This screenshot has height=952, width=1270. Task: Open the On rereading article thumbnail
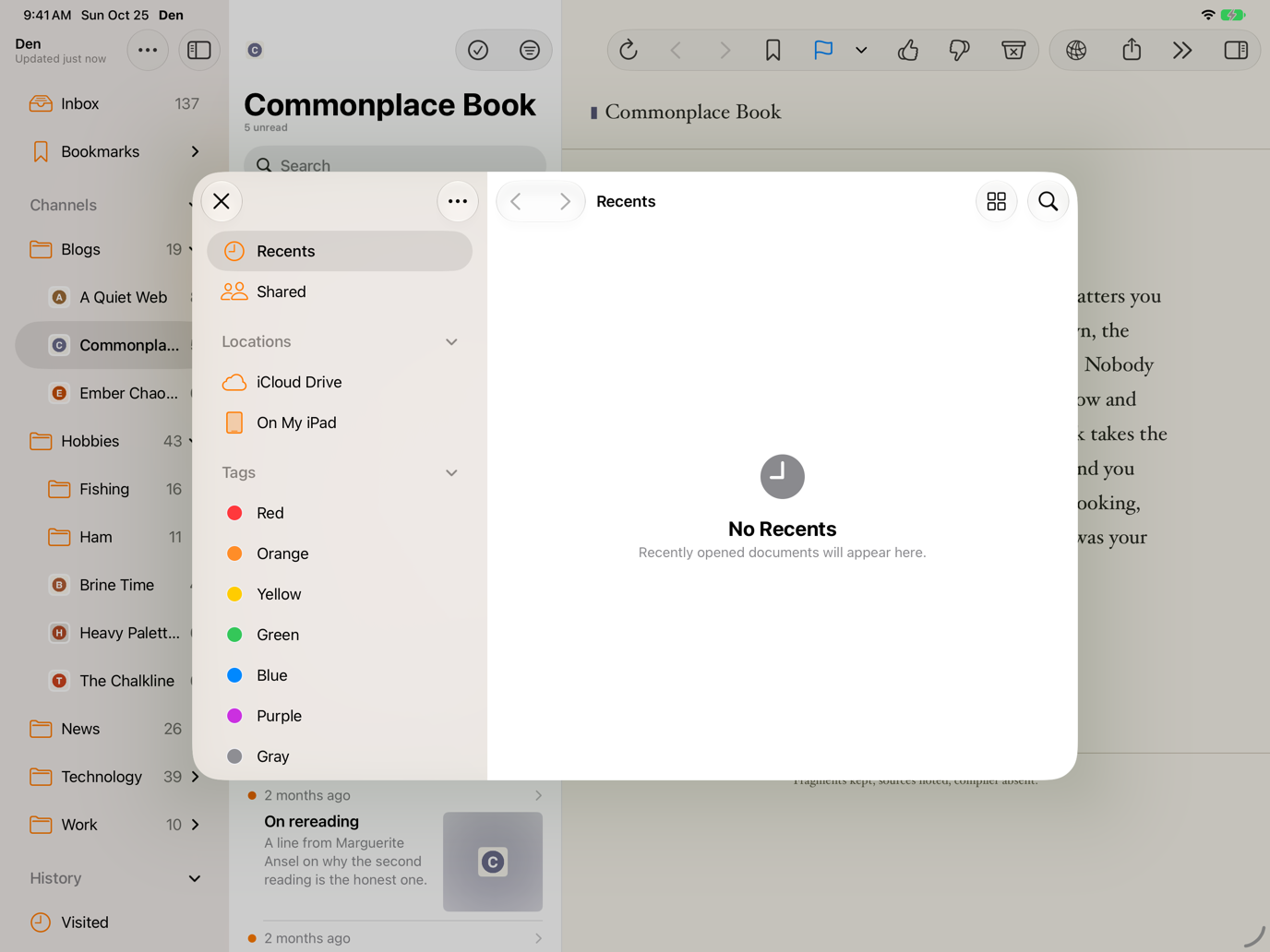point(493,862)
